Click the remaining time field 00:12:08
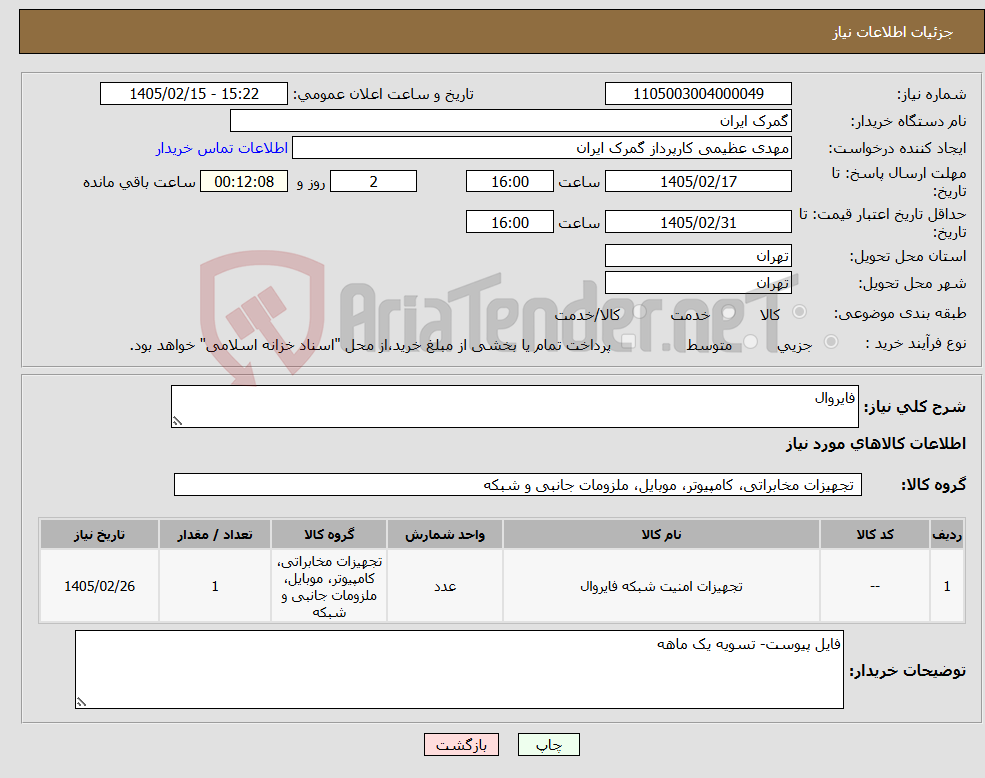This screenshot has height=778, width=985. pos(244,182)
